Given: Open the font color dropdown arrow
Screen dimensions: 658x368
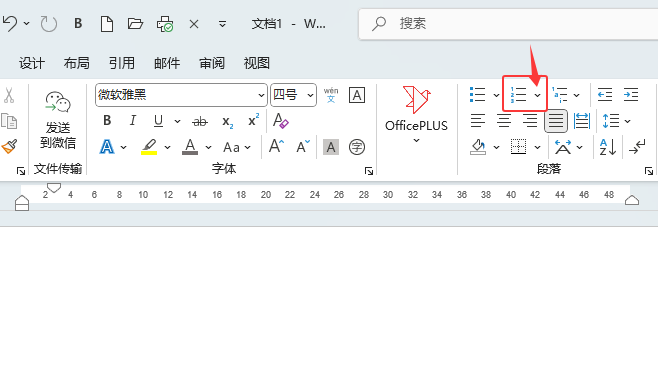Looking at the screenshot, I should click(209, 147).
